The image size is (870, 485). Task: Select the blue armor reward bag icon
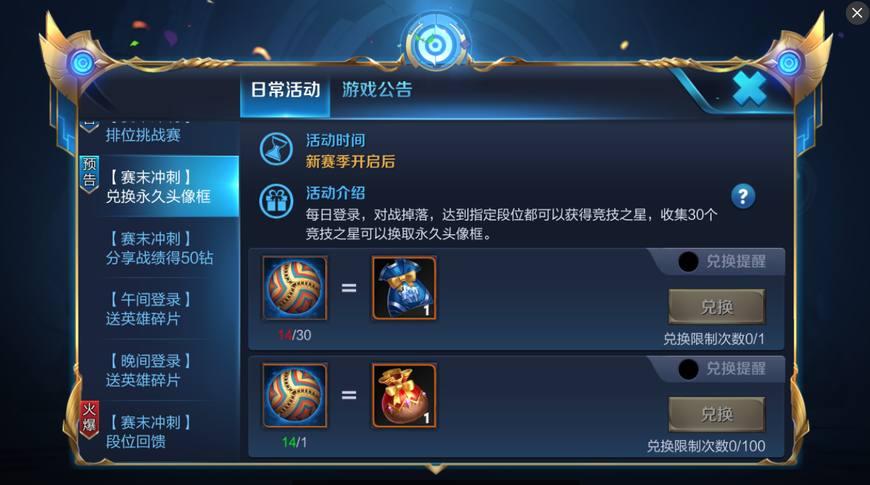point(404,288)
